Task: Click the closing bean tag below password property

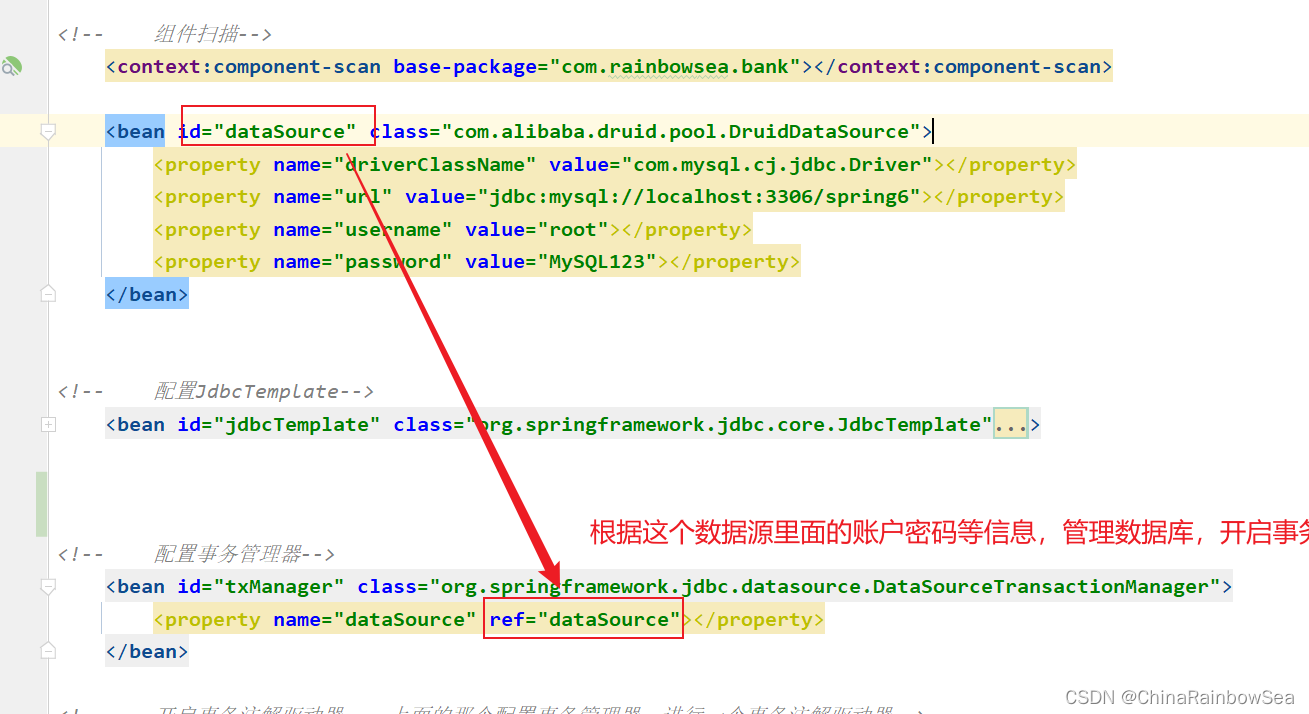Action: [147, 294]
